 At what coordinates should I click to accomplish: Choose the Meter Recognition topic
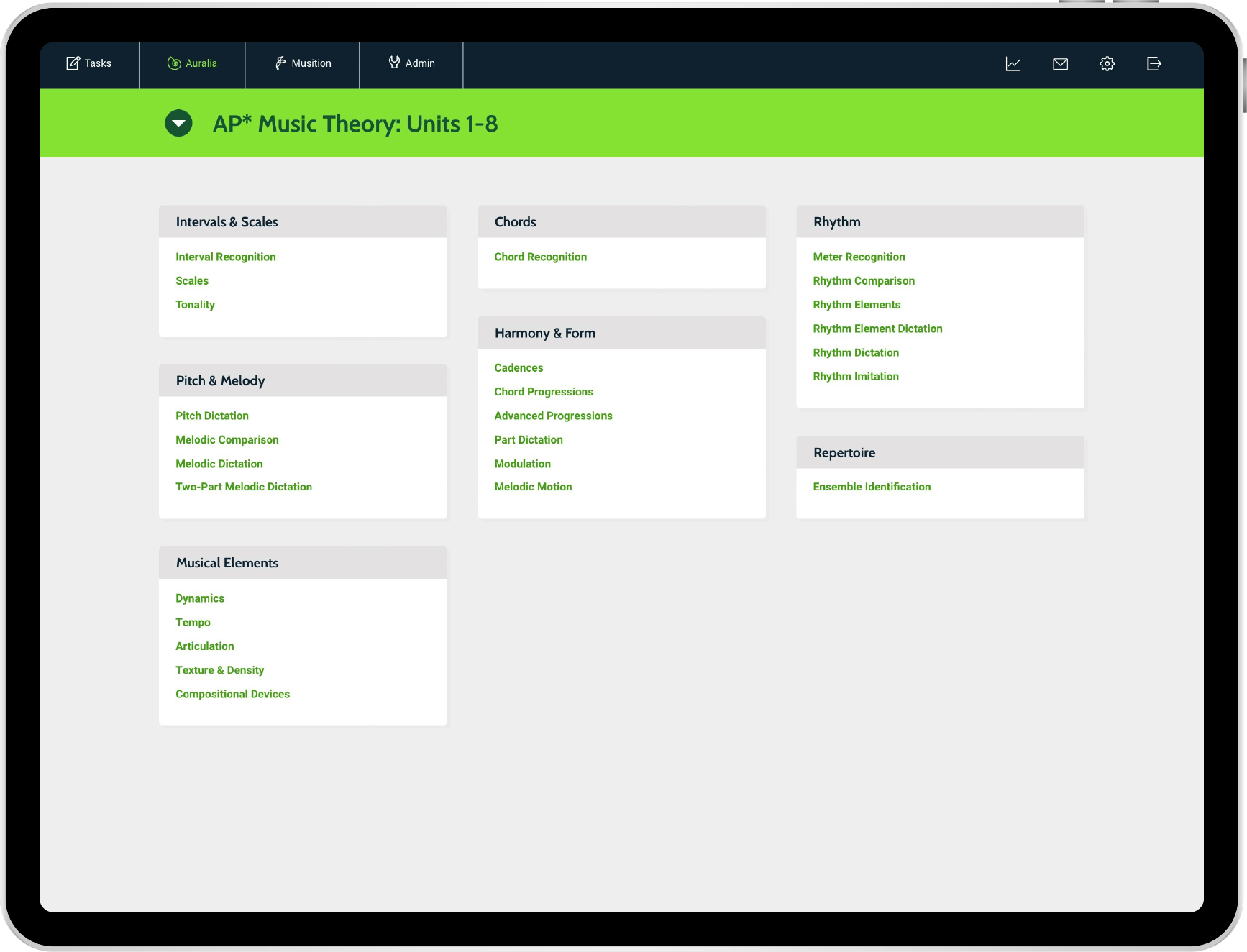coord(859,257)
